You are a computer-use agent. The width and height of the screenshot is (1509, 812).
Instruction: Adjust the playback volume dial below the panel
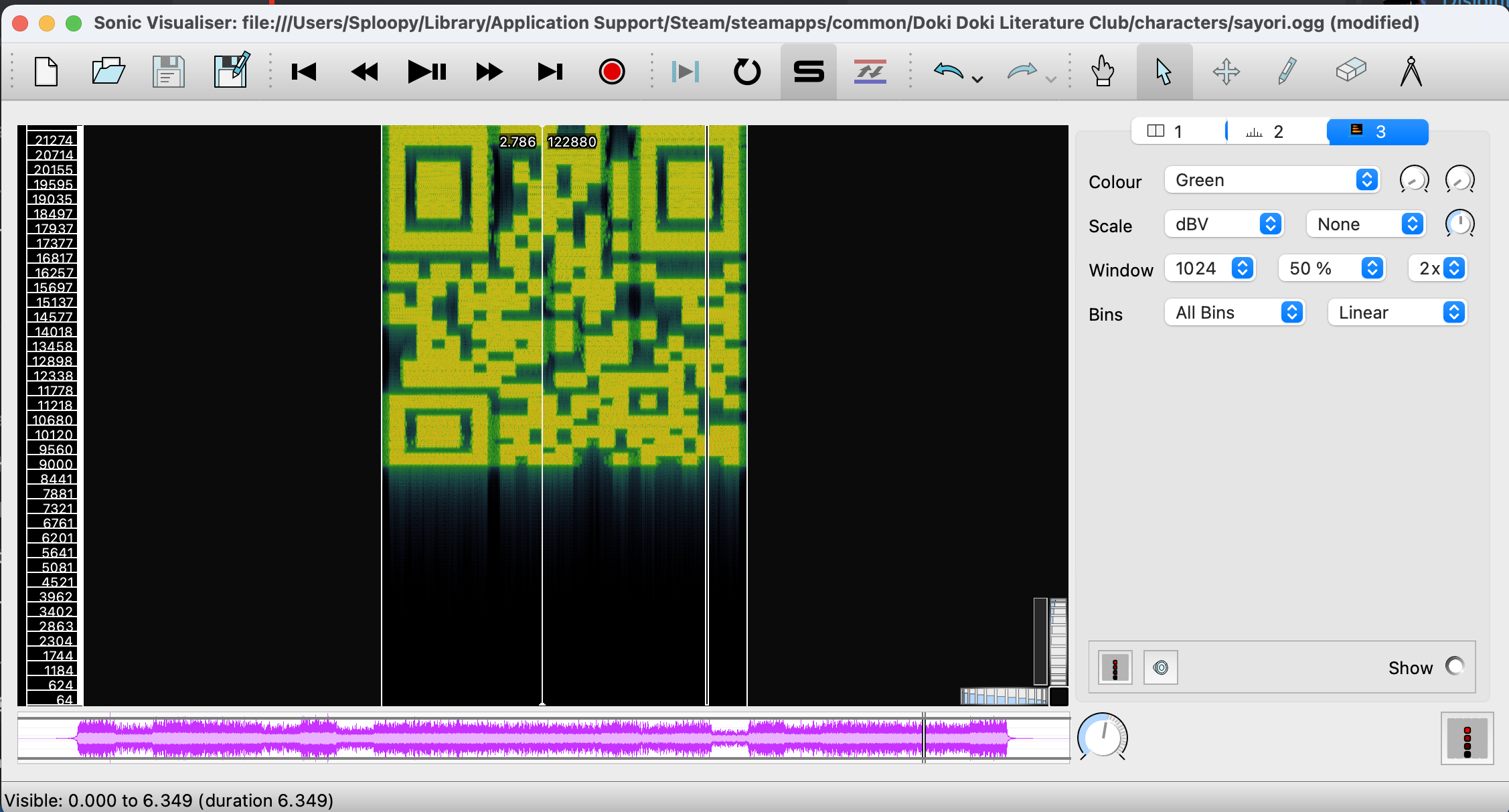pyautogui.click(x=1102, y=736)
